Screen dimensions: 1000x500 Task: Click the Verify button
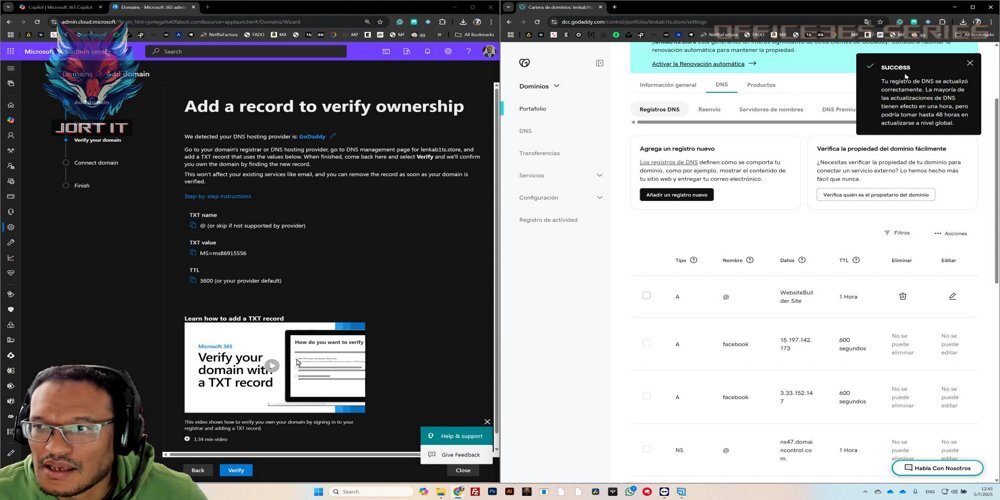click(x=236, y=470)
